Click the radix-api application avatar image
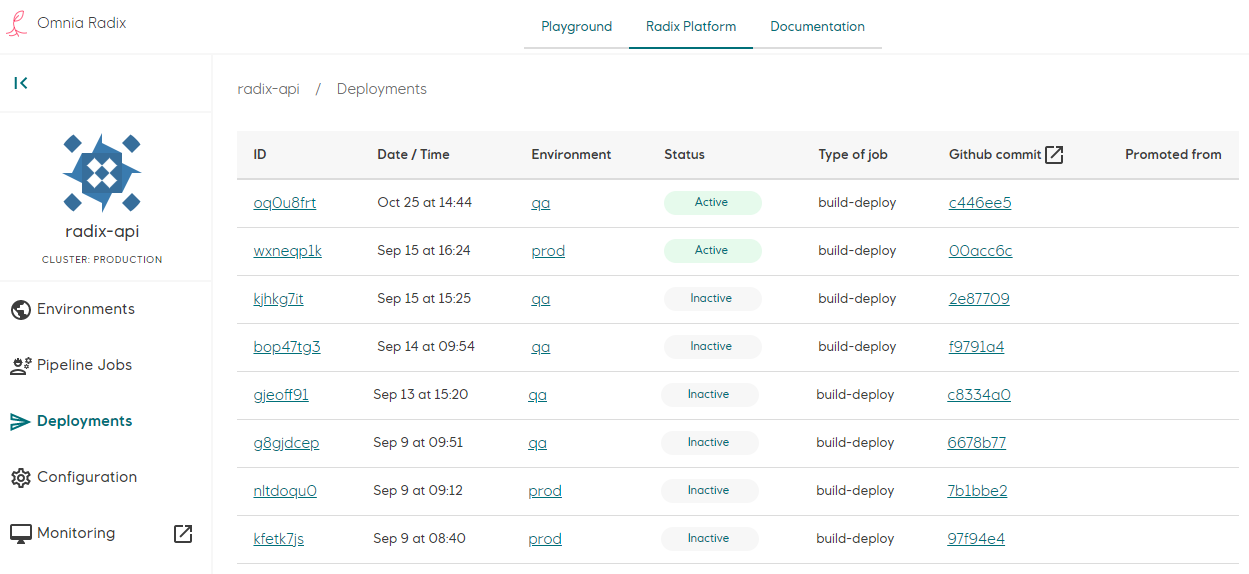1249x574 pixels. (x=101, y=172)
